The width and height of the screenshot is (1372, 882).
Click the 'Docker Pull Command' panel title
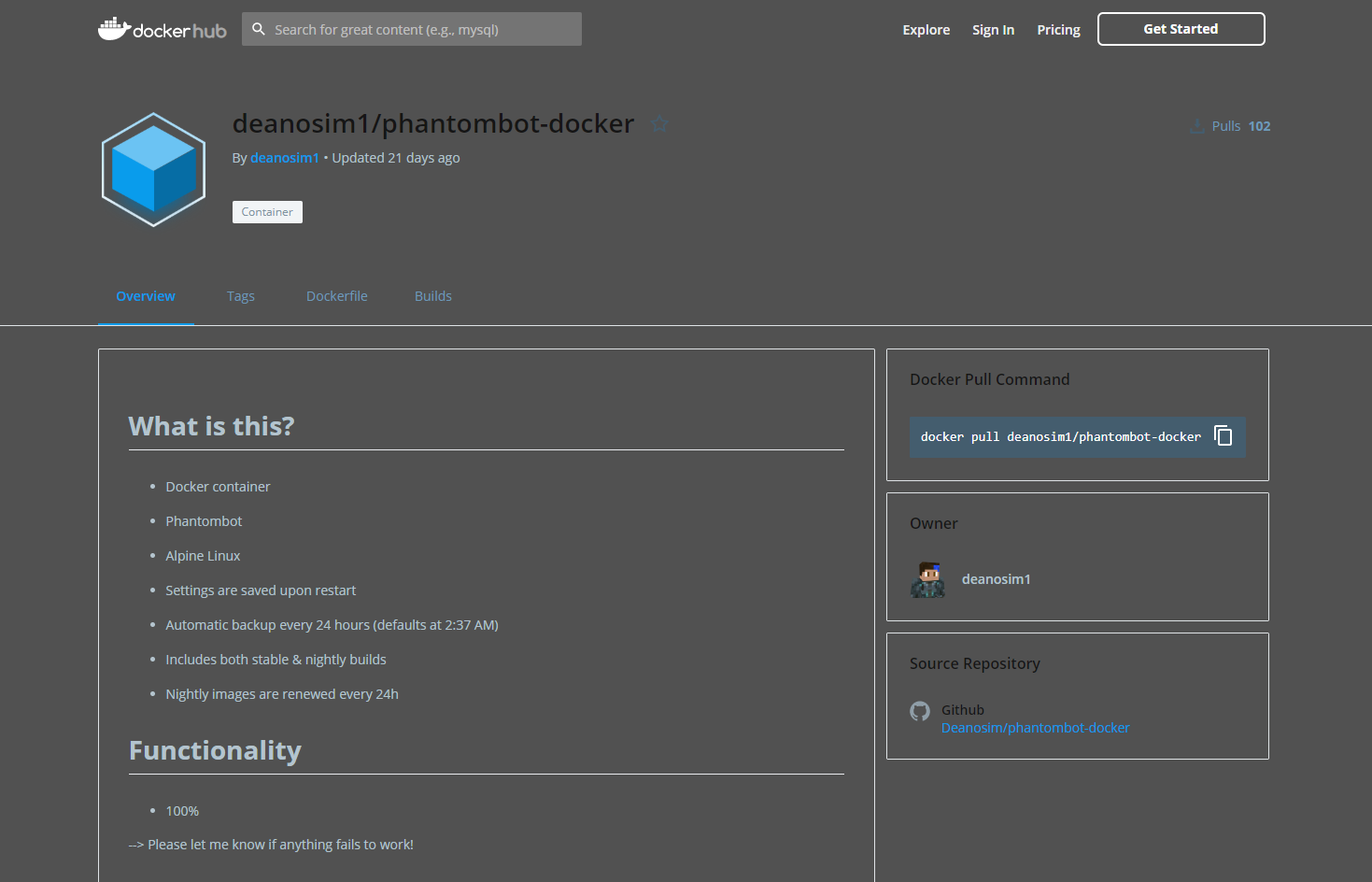(990, 379)
